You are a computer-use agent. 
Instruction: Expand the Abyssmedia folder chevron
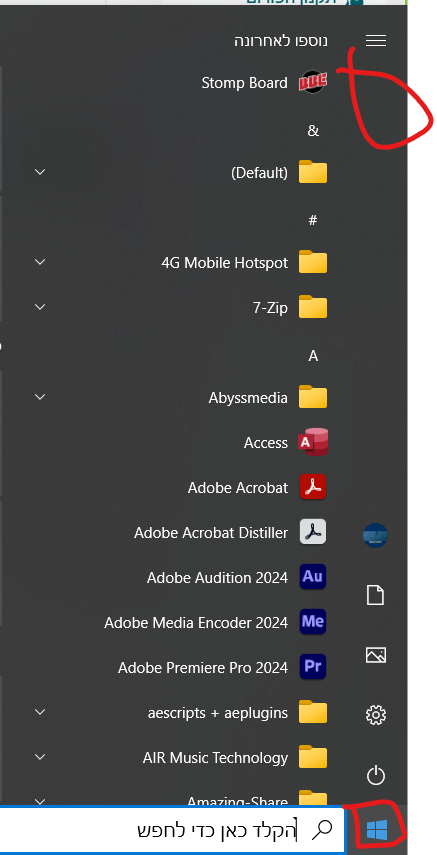pyautogui.click(x=39, y=397)
